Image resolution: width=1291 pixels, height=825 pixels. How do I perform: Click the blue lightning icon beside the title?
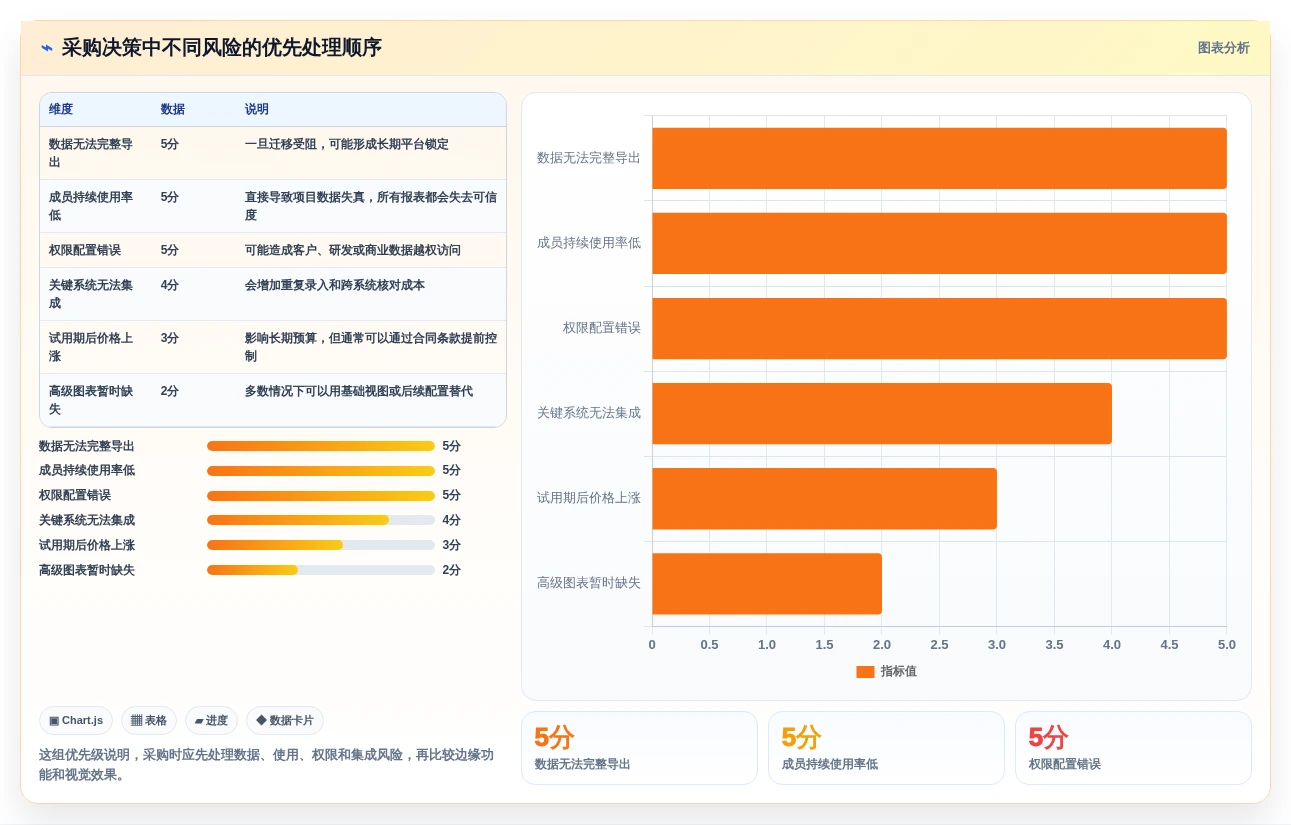[47, 48]
